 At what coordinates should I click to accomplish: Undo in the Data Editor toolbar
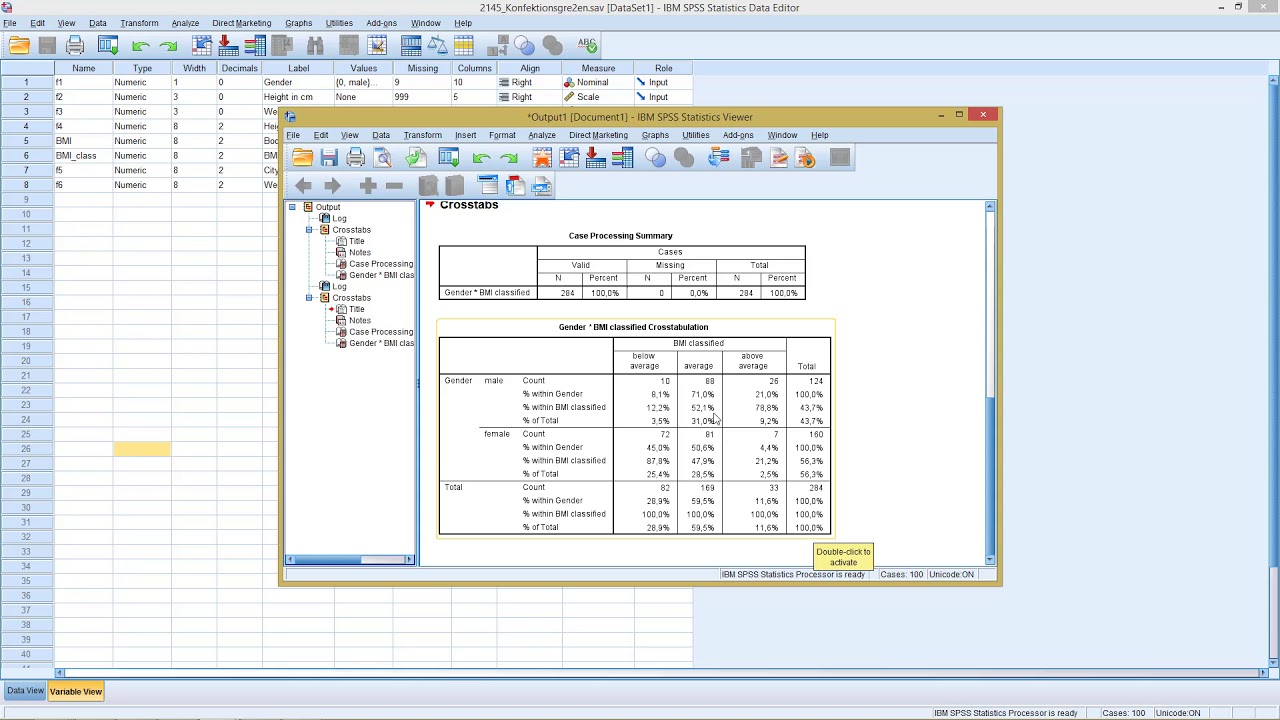pos(140,45)
